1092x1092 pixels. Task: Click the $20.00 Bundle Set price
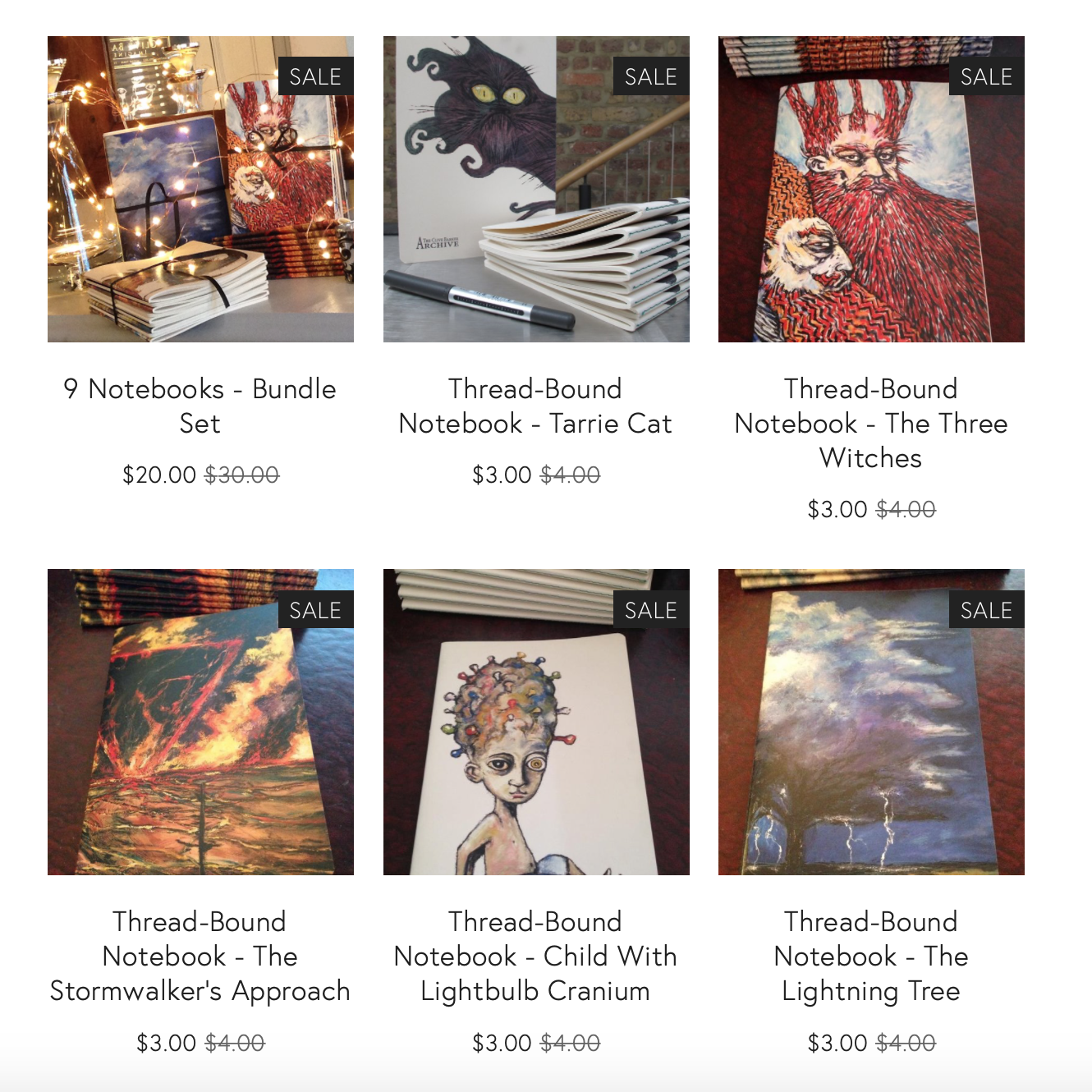159,475
